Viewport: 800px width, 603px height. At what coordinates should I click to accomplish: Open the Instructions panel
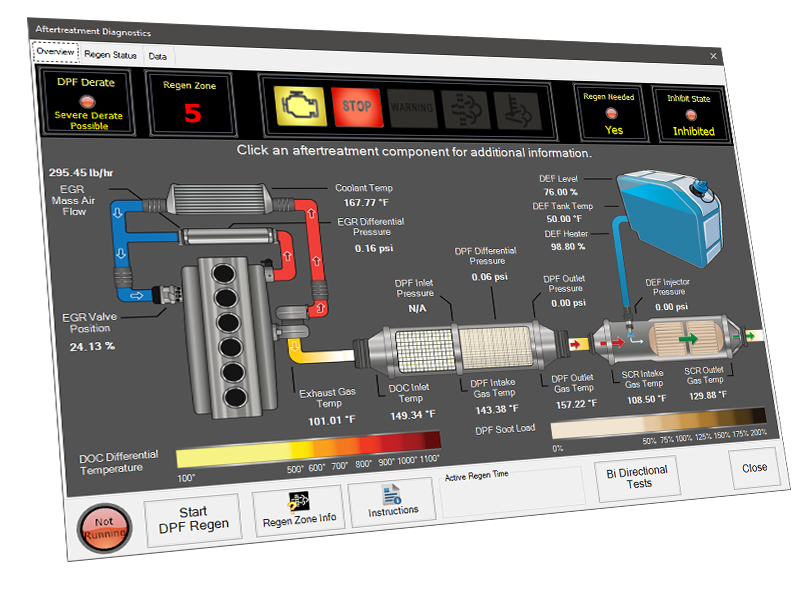click(x=392, y=505)
